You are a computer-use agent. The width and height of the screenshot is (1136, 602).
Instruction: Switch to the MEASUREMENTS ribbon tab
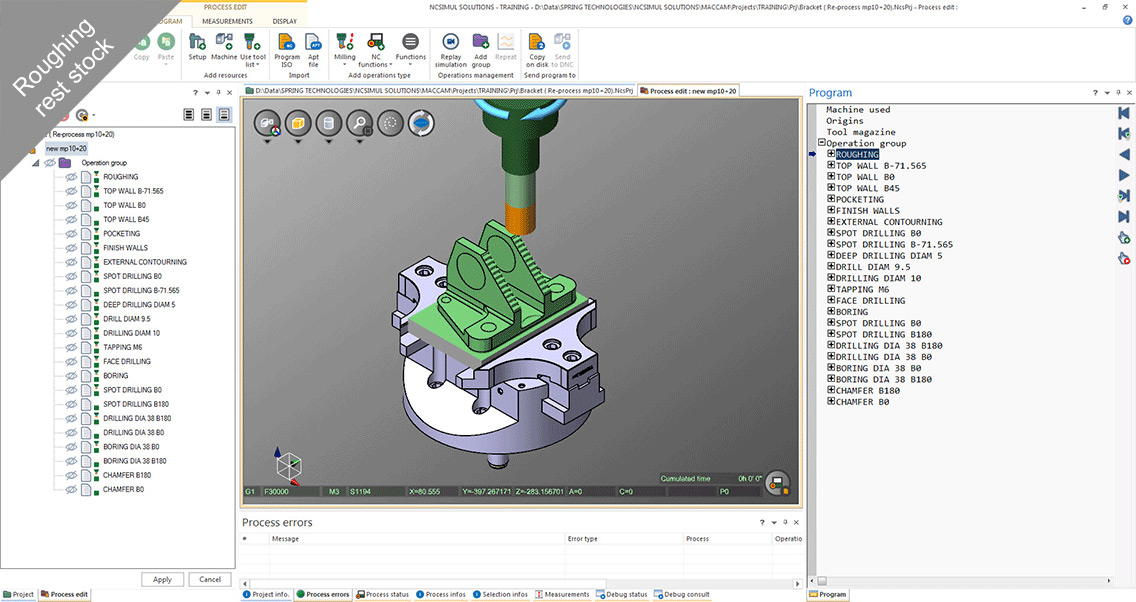[227, 21]
